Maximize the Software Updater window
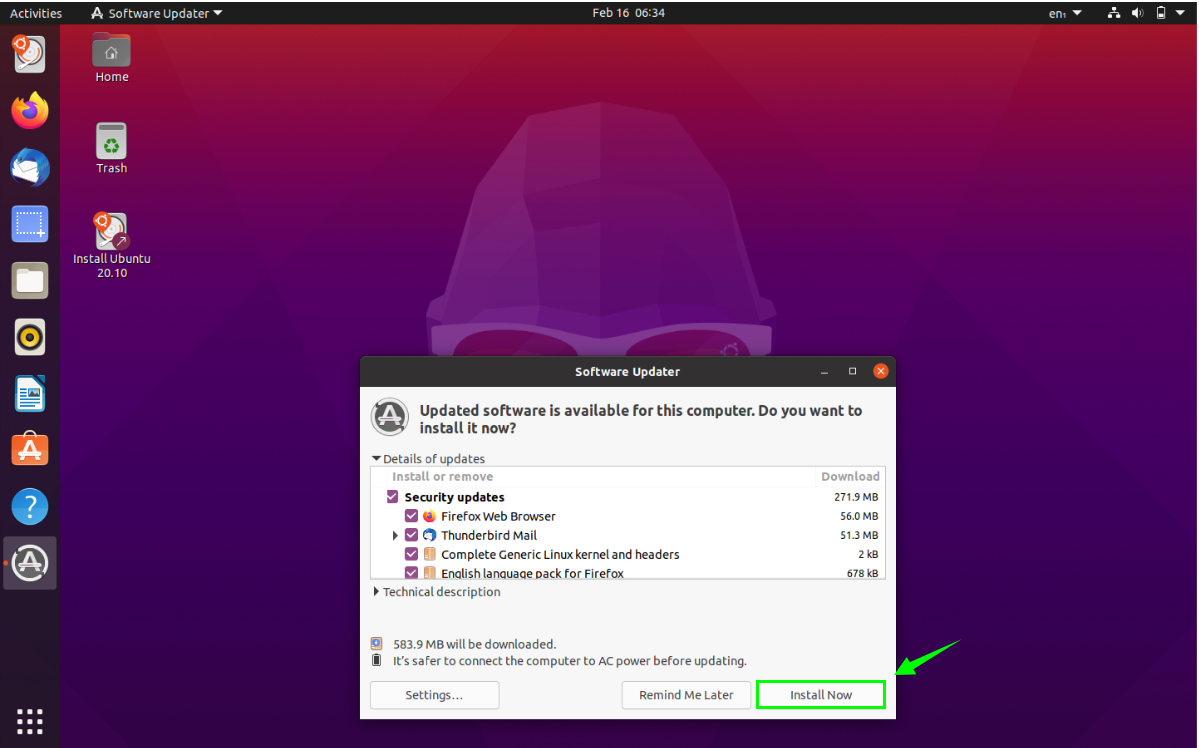 [x=853, y=372]
